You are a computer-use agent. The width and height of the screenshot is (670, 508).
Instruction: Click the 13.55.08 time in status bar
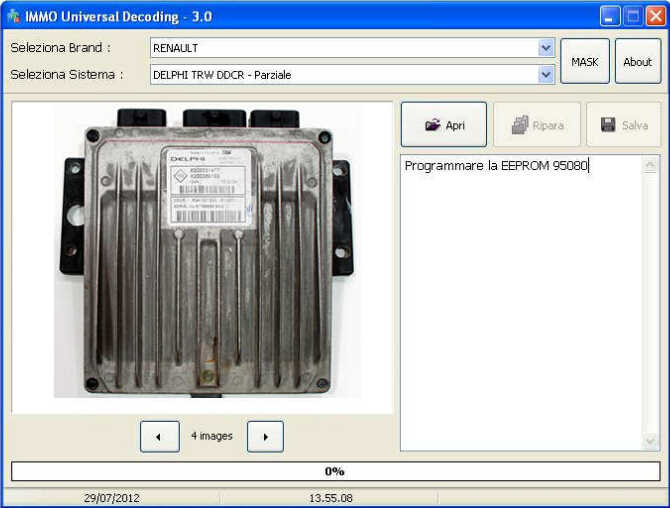point(331,498)
